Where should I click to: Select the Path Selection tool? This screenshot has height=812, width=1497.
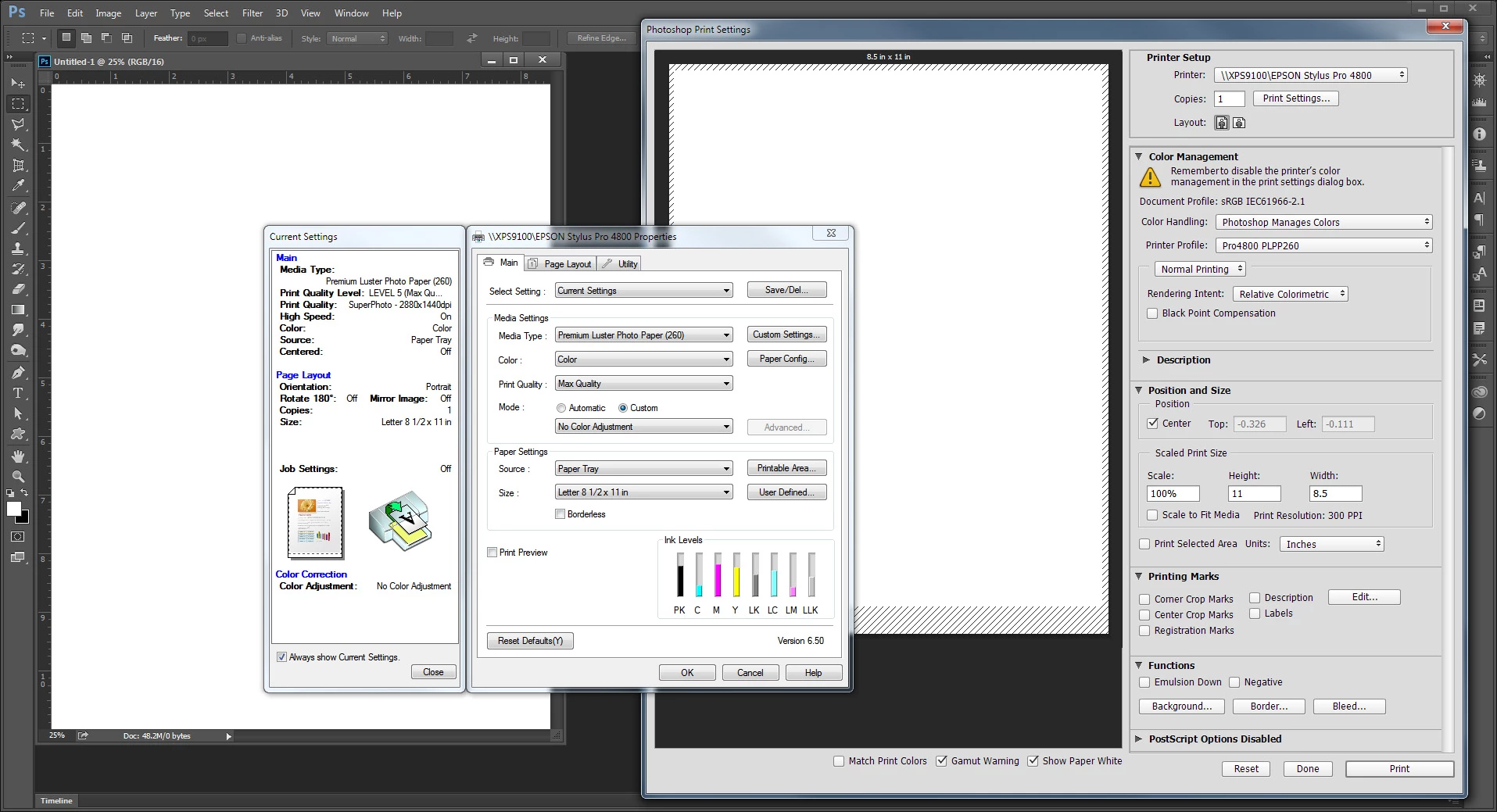click(18, 413)
